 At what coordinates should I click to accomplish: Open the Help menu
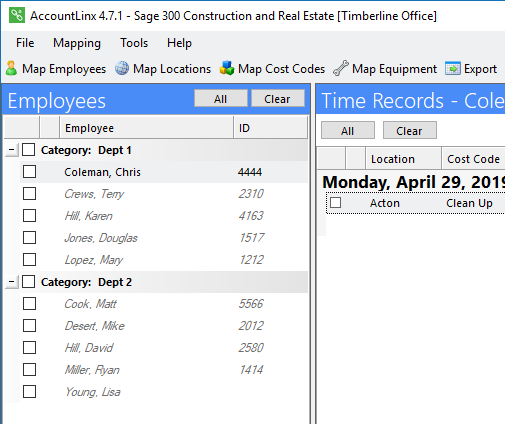click(179, 43)
